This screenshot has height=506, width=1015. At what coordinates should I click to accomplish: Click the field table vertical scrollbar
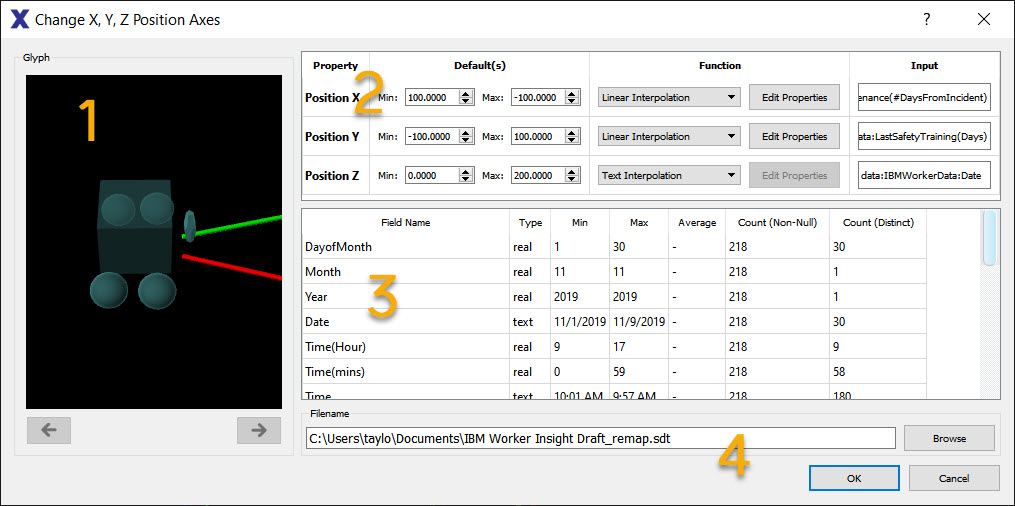[x=990, y=304]
